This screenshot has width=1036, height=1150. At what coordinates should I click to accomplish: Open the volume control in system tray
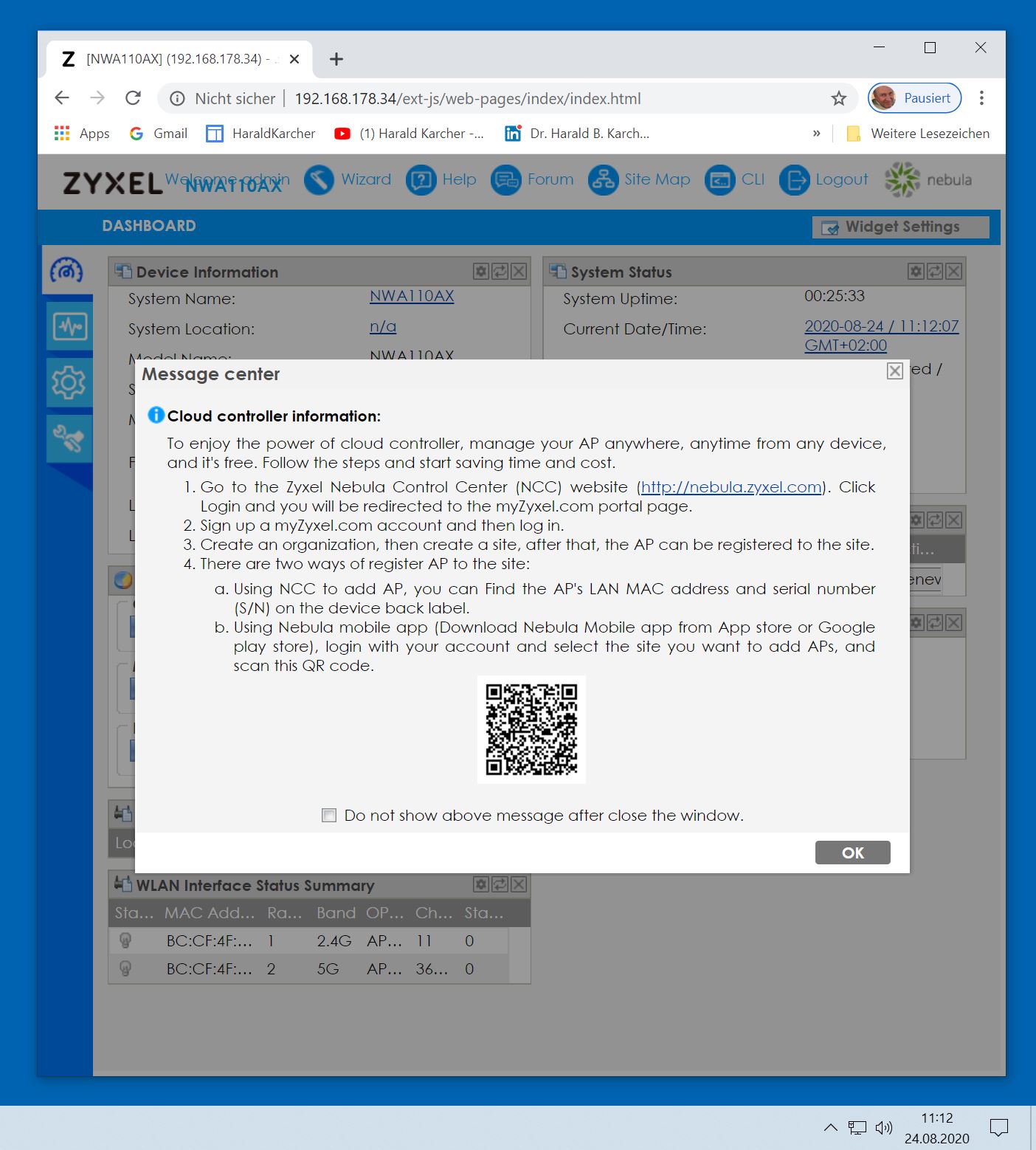pyautogui.click(x=883, y=1127)
